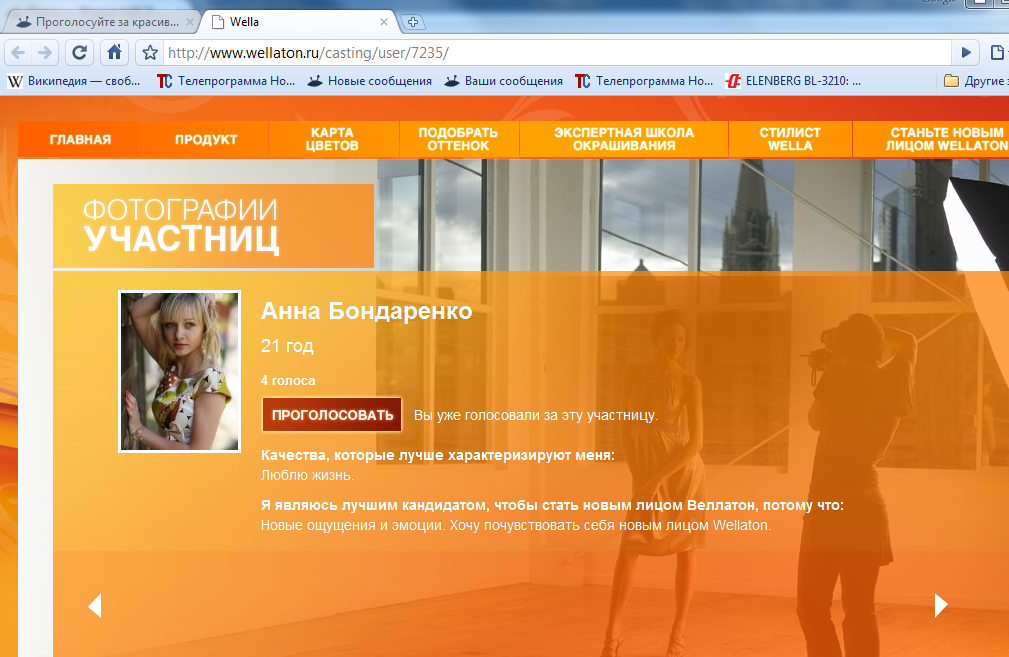Viewport: 1009px width, 657px height.
Task: Bookmark this page with the star icon
Action: 150,53
